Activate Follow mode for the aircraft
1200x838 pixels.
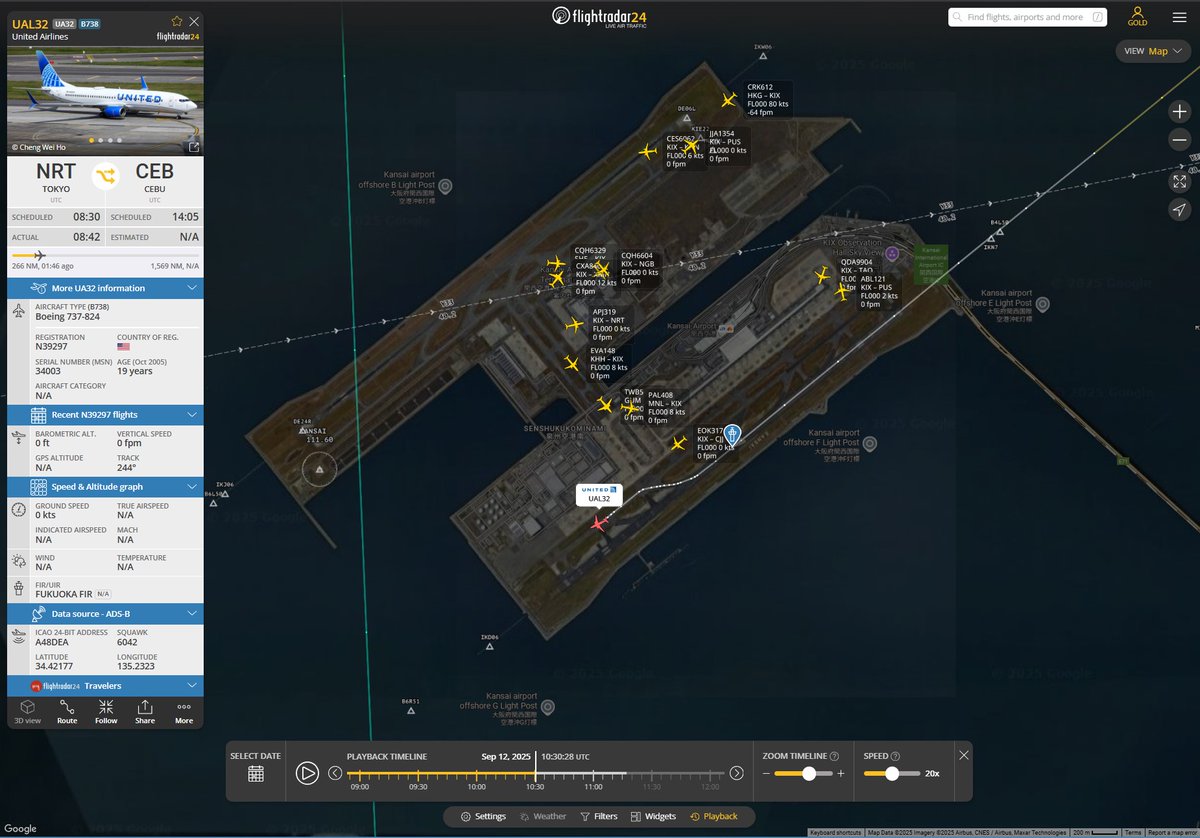[x=105, y=711]
